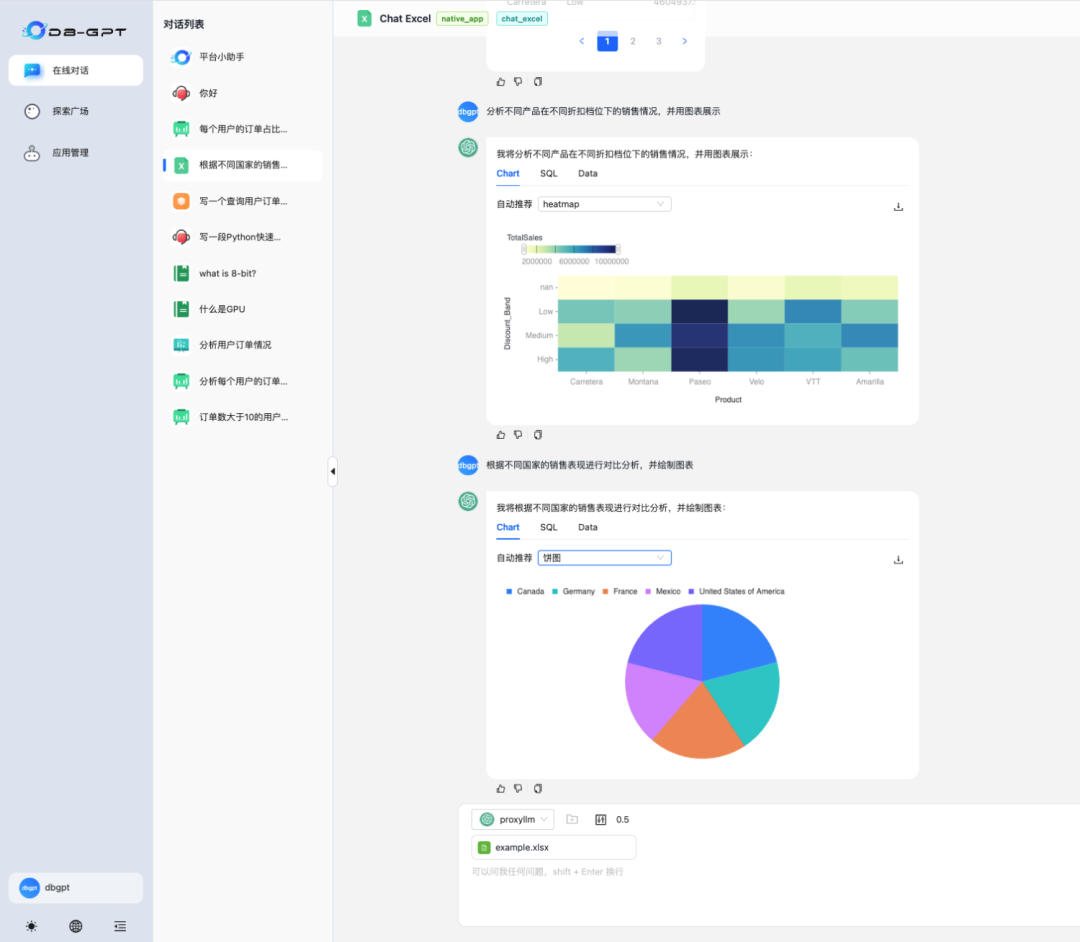The height and width of the screenshot is (942, 1080).
Task: Copy the pie chart response via copy icon
Action: 538,788
